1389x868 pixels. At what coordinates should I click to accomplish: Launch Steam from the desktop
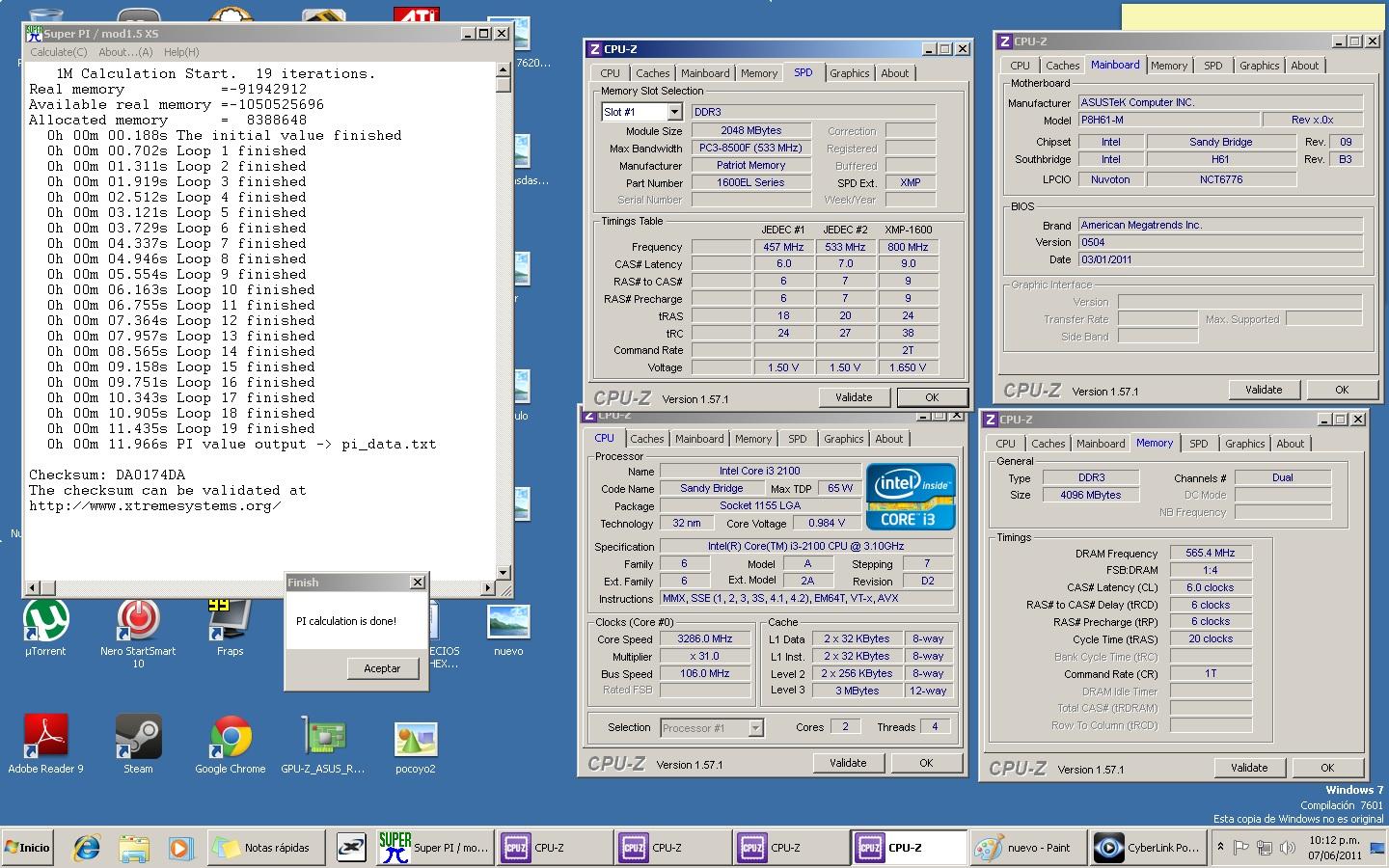(138, 745)
